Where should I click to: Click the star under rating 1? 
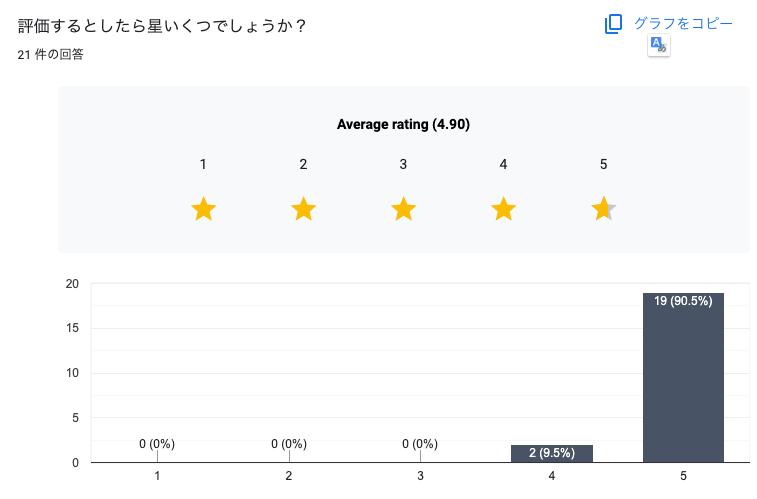coord(203,209)
